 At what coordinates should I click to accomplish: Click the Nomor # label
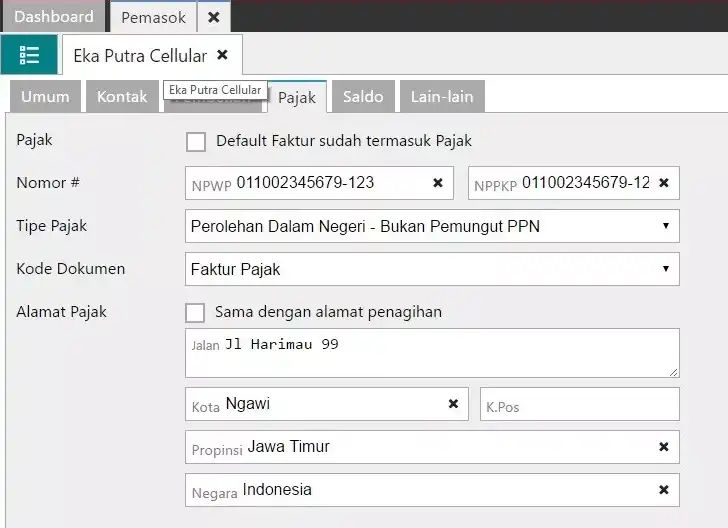tap(48, 183)
